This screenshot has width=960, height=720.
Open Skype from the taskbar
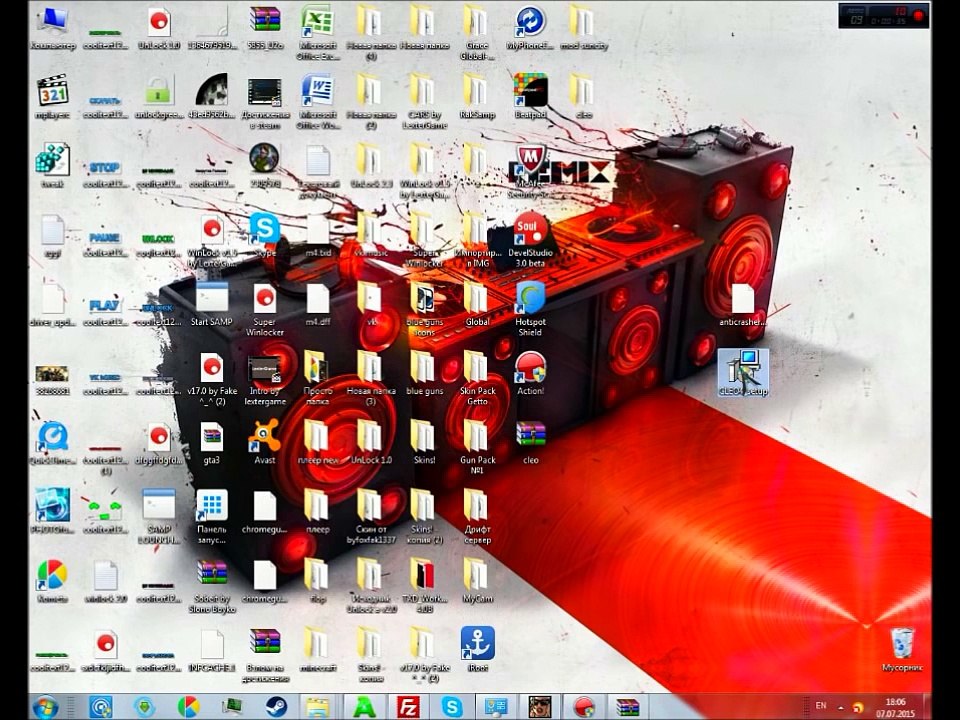[452, 707]
